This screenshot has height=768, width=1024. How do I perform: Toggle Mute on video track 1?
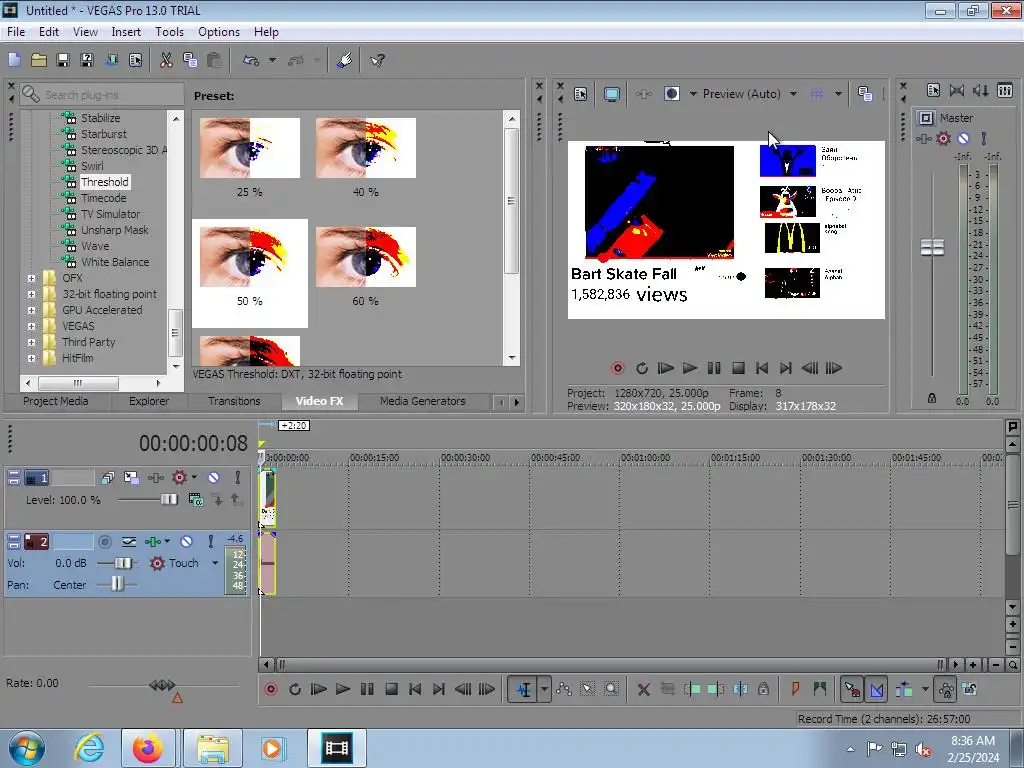coord(214,478)
